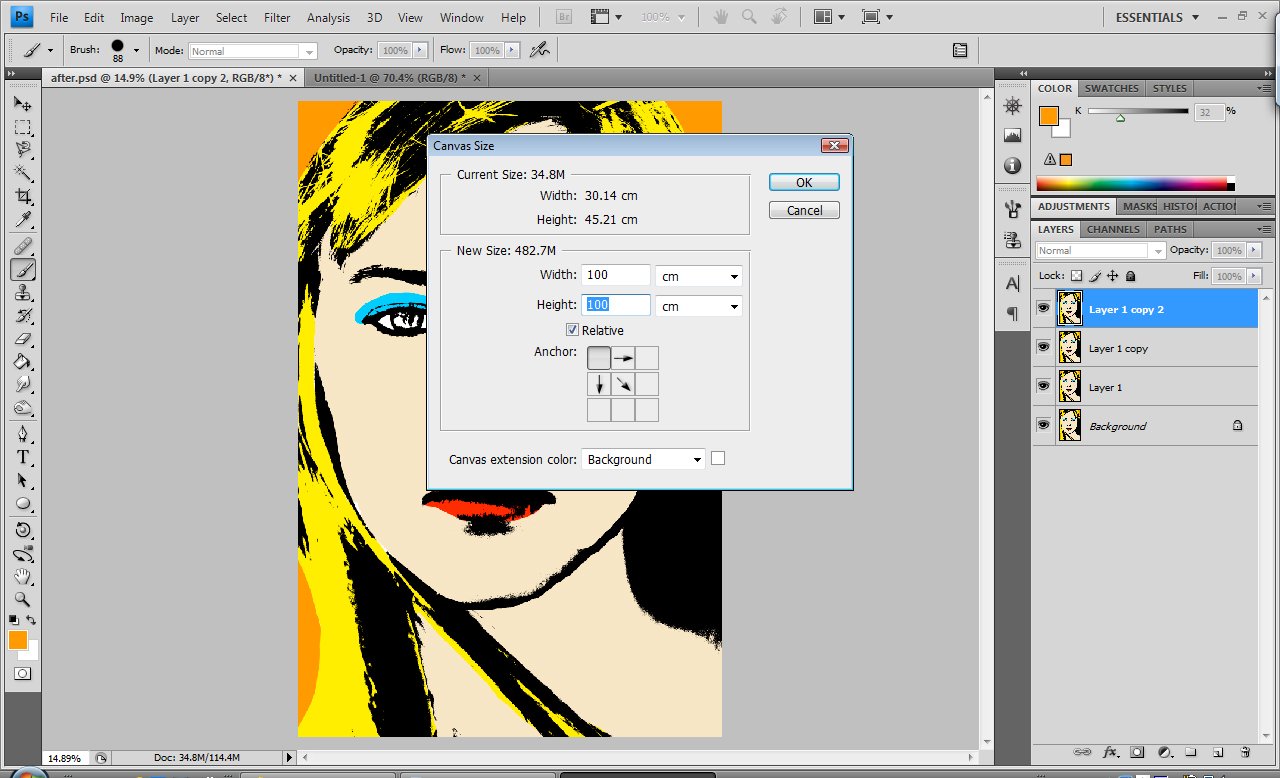Create a new layer group
The height and width of the screenshot is (778, 1280).
[x=1191, y=752]
